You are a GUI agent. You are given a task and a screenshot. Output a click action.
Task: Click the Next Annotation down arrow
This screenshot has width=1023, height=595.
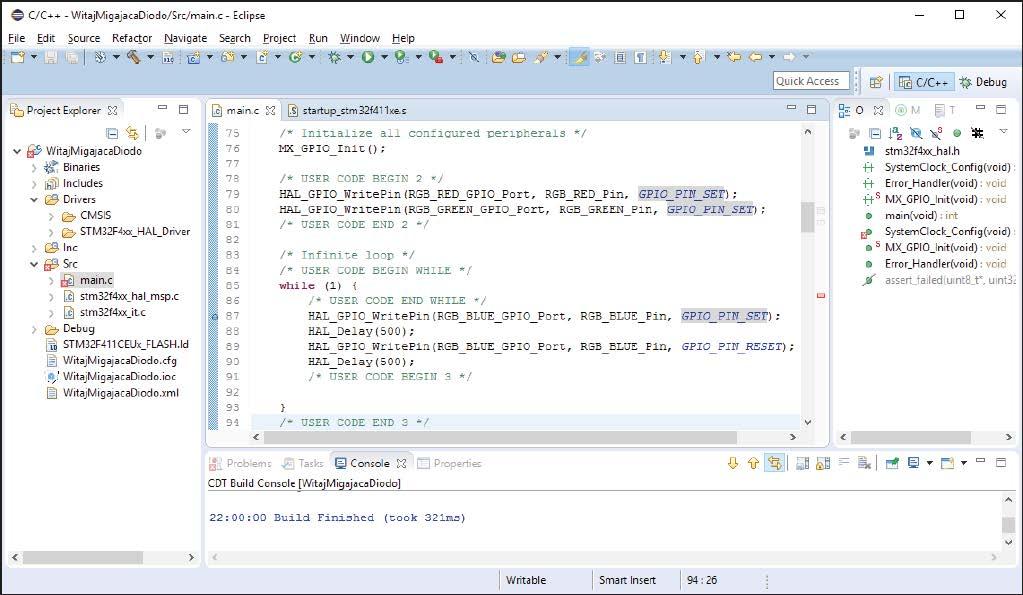coord(664,57)
